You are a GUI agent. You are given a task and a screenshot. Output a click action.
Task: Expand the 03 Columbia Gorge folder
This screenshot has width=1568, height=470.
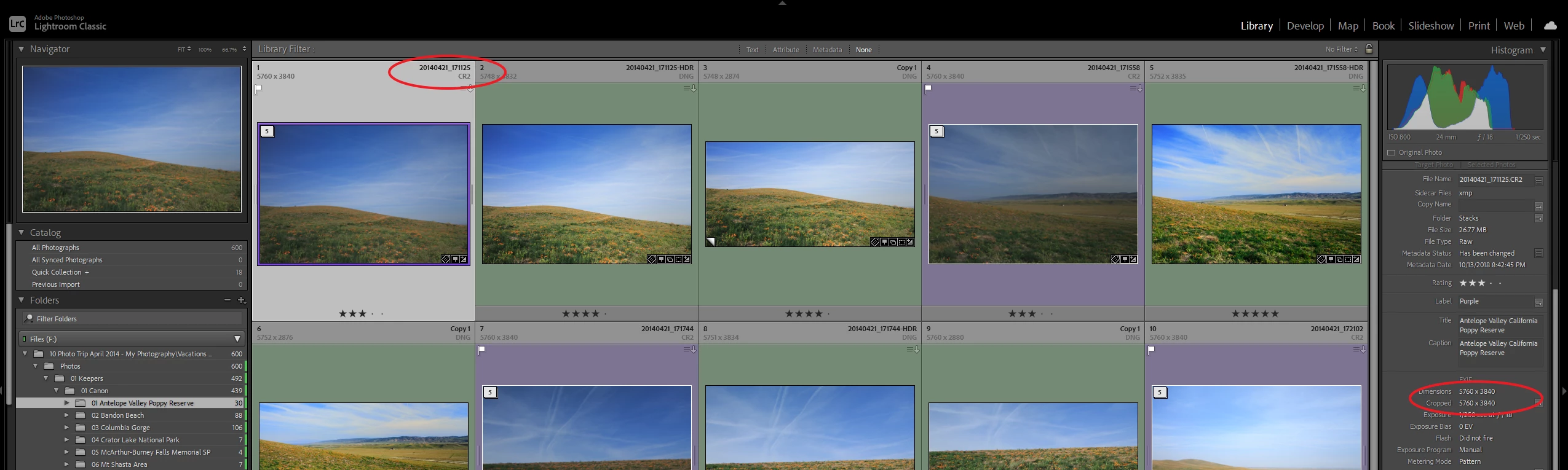[66, 428]
